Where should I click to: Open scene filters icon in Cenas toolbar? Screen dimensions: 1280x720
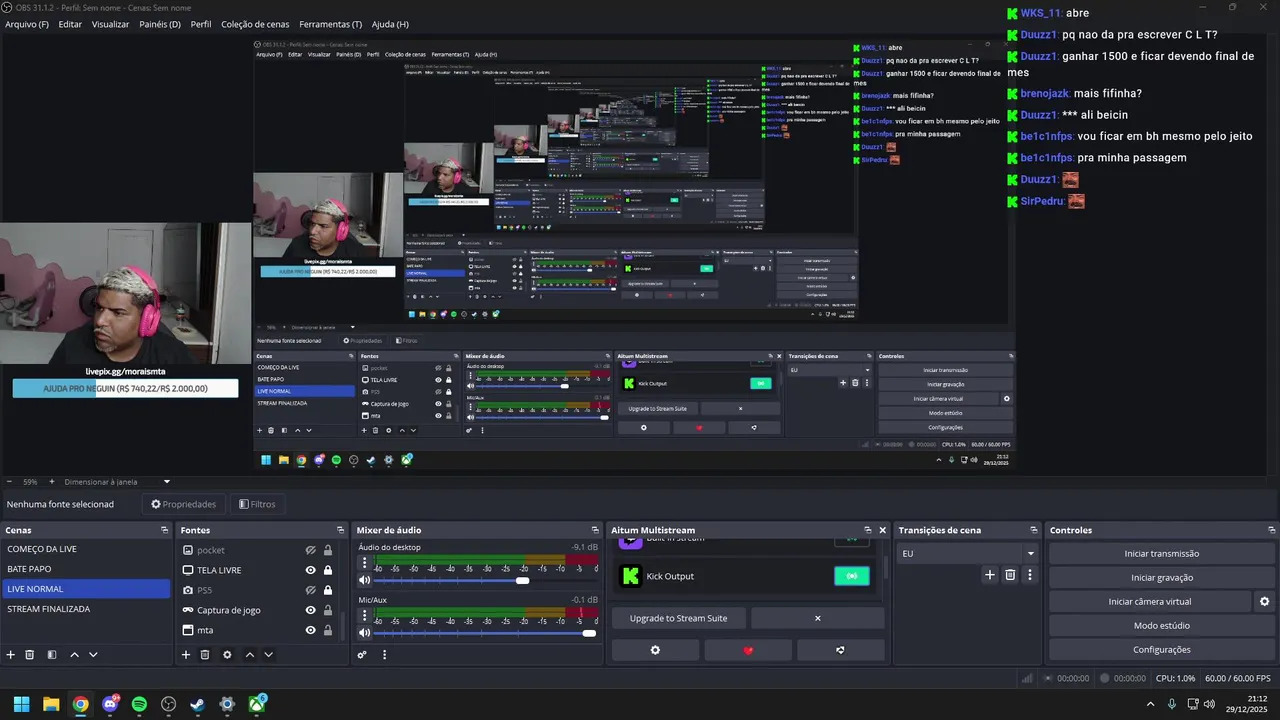52,655
